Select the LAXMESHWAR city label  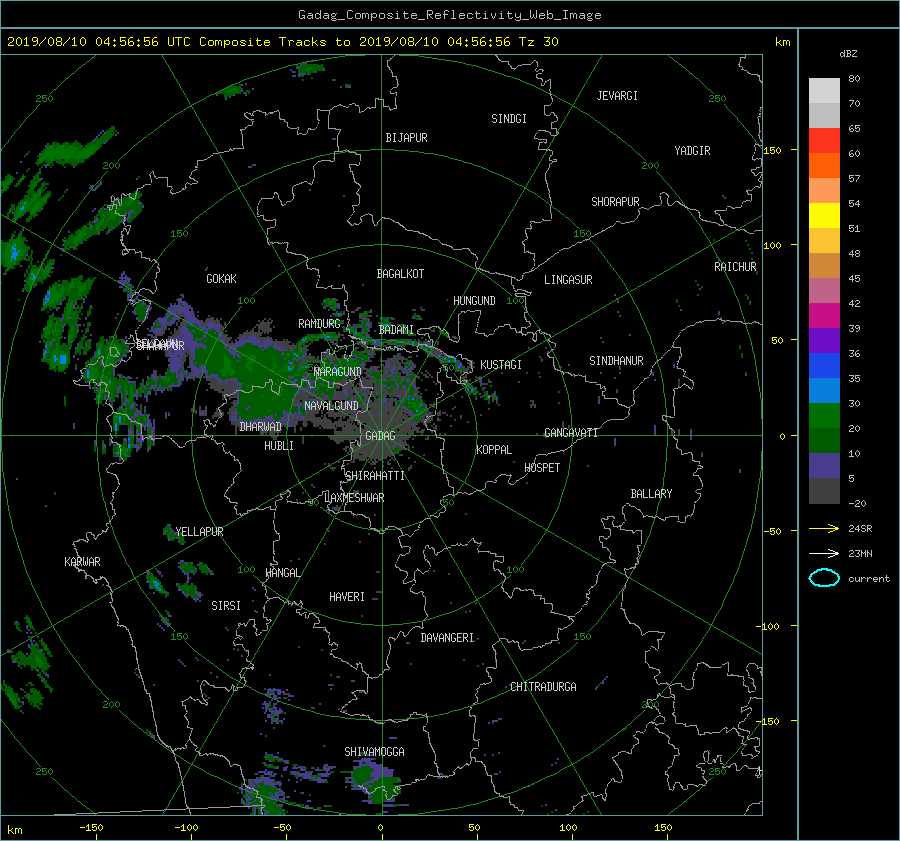(354, 498)
